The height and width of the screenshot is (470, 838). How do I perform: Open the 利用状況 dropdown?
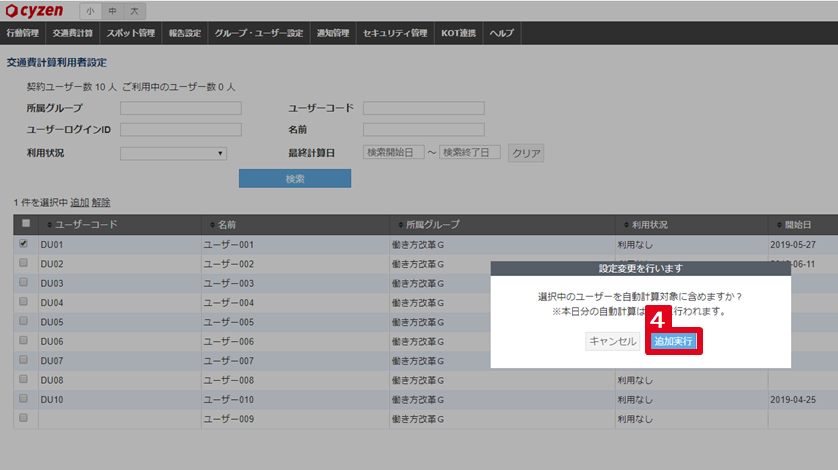tap(173, 153)
